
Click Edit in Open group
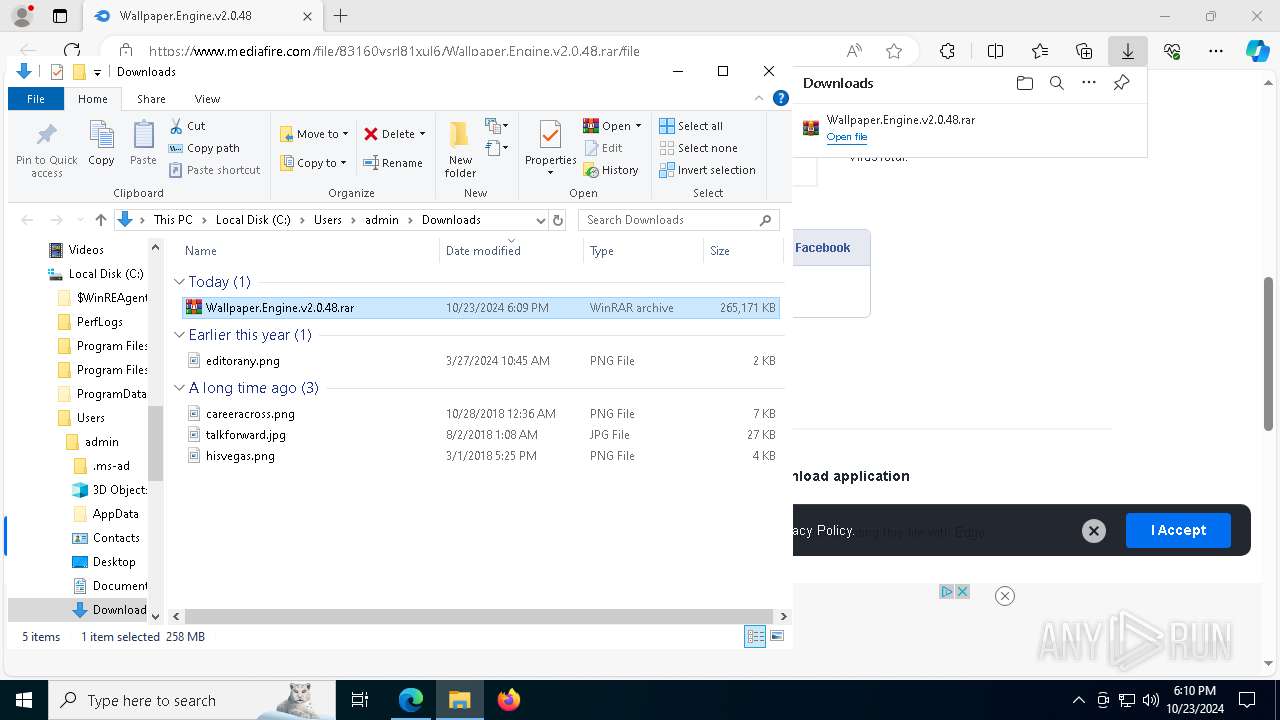[603, 148]
